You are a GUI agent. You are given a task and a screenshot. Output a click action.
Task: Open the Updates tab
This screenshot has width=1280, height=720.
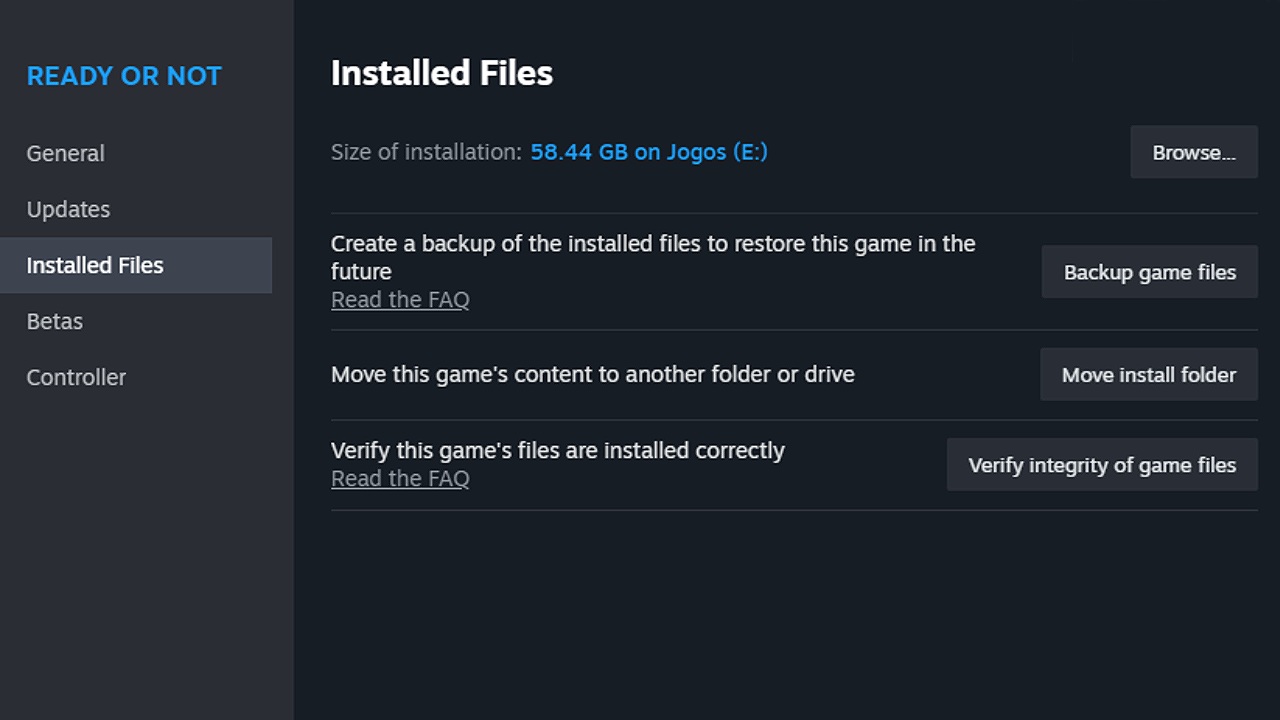click(x=68, y=209)
